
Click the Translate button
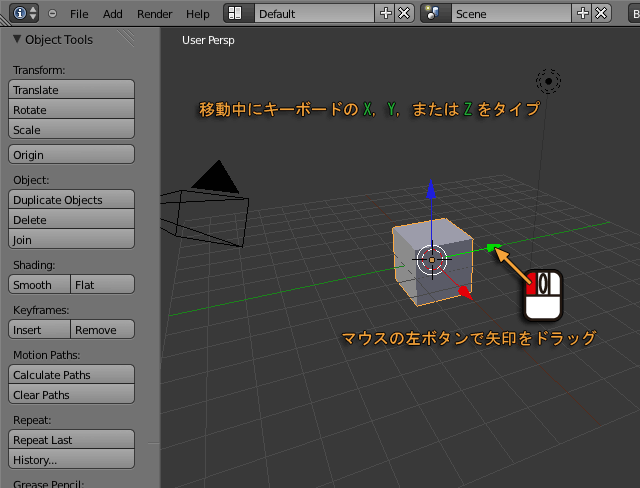tap(71, 90)
